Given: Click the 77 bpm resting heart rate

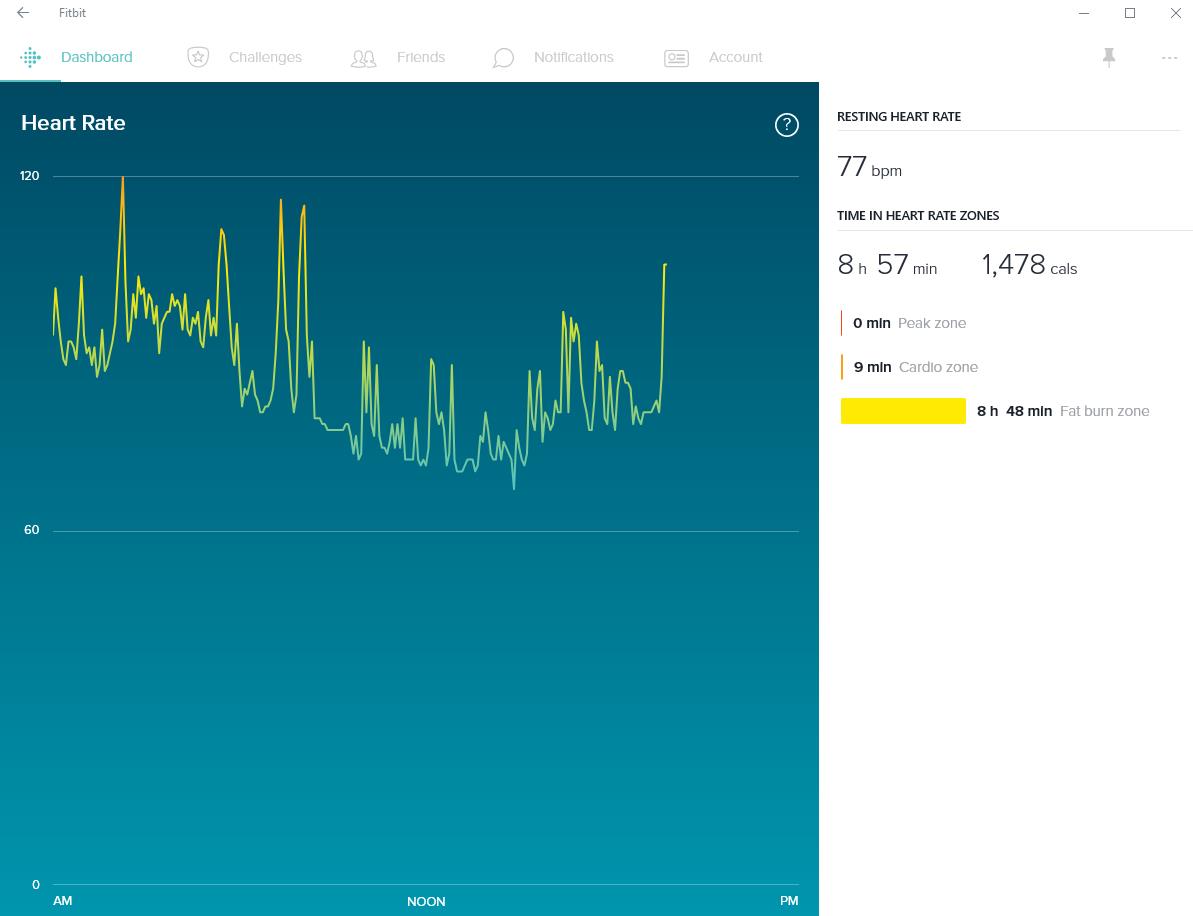Looking at the screenshot, I should click(x=869, y=167).
